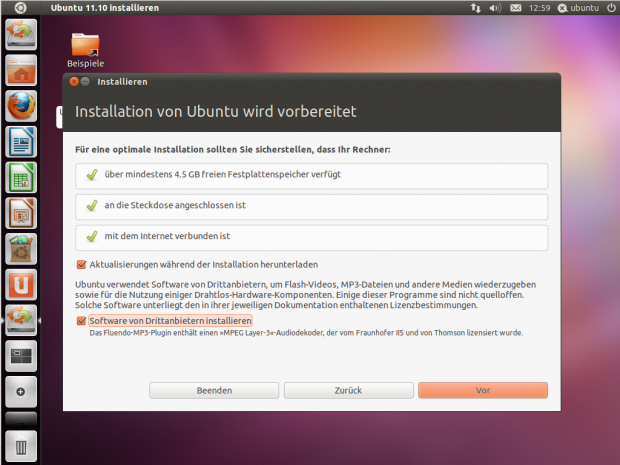The image size is (620, 465).
Task: Toggle Aktualisierungen während der Installation herunterladen
Action: [197, 265]
